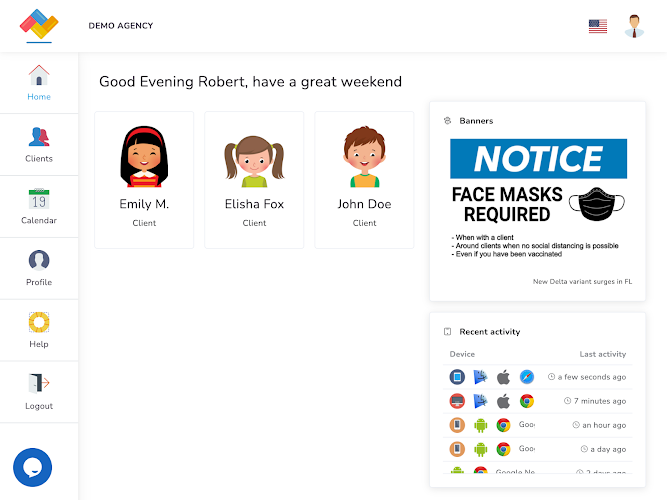Click Chrome icon in '7 minutes ago' row
667x500 pixels.
[x=527, y=401]
